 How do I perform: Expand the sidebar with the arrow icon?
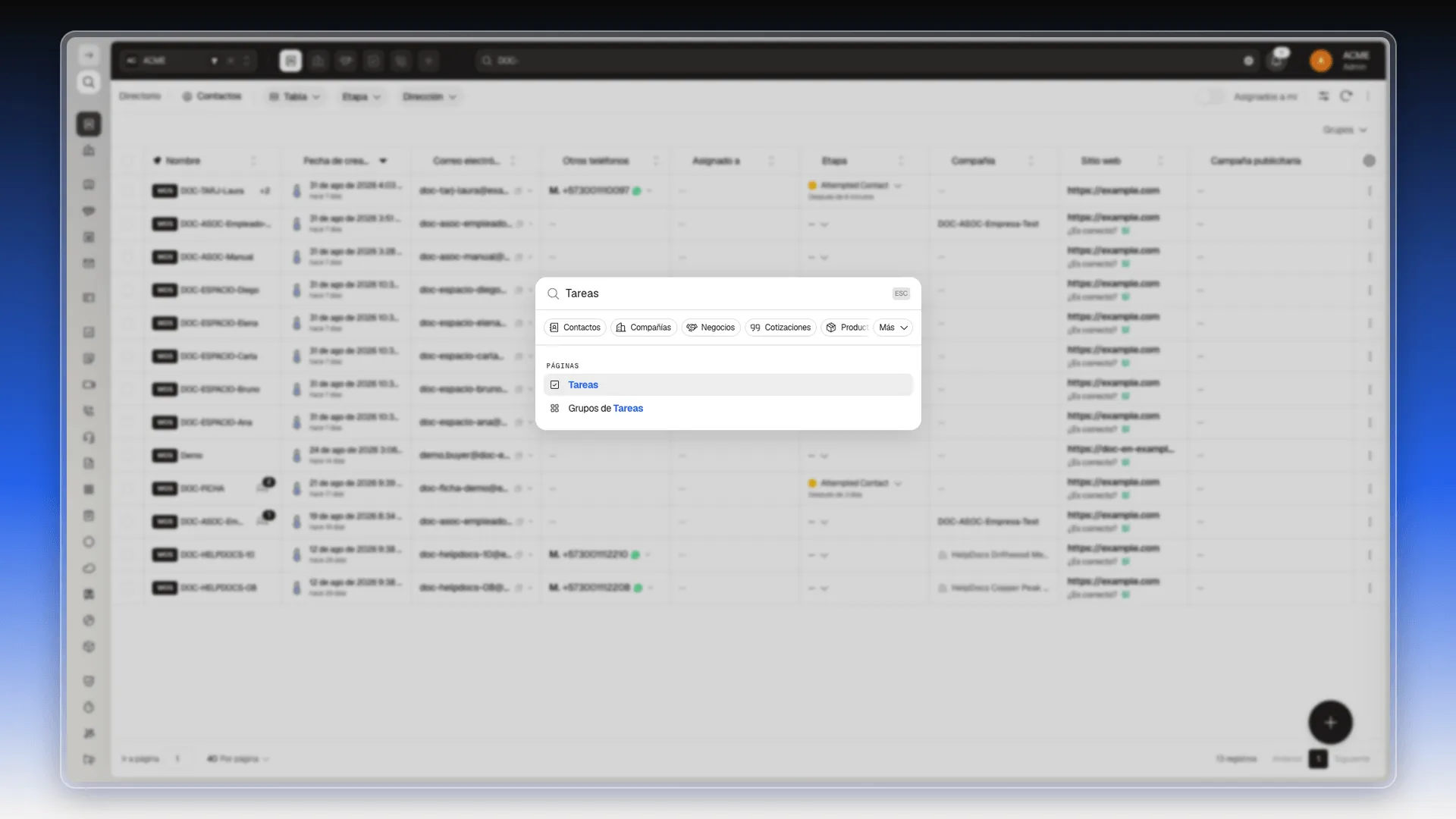[89, 55]
